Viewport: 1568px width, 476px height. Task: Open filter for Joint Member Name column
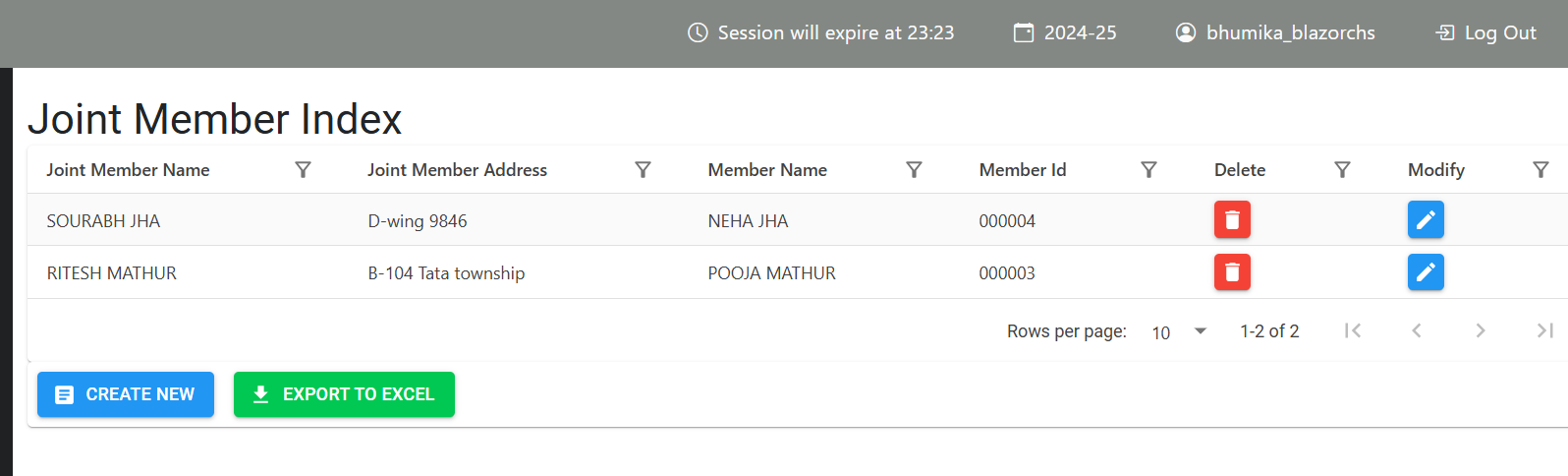point(303,170)
